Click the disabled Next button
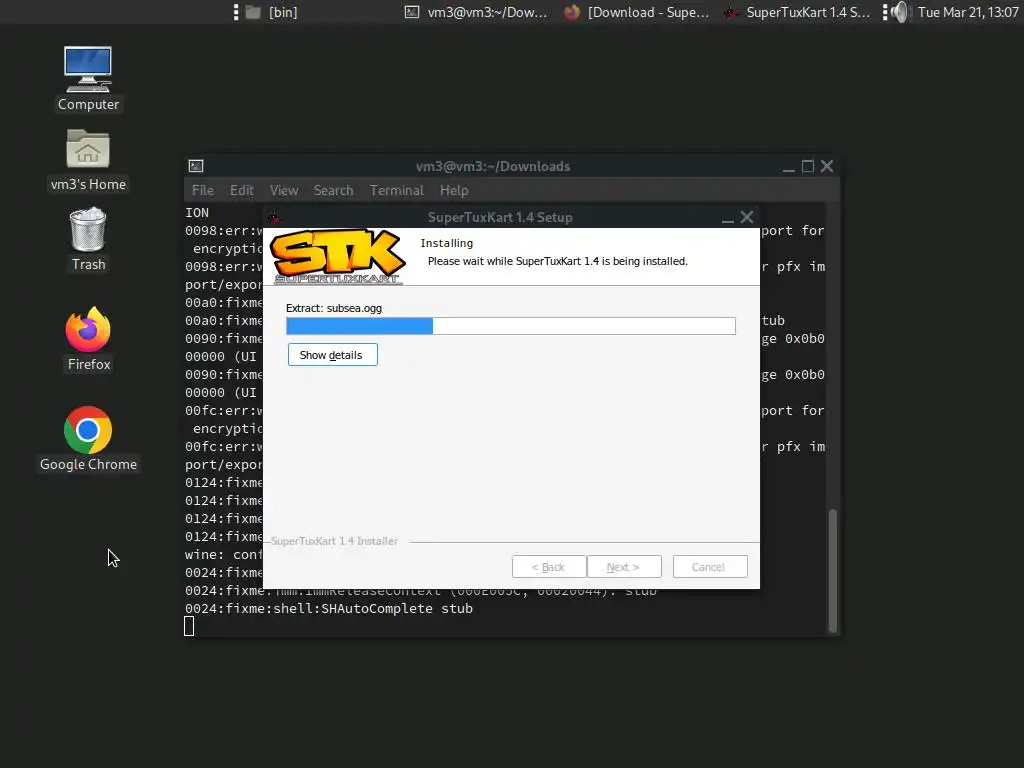 tap(624, 567)
